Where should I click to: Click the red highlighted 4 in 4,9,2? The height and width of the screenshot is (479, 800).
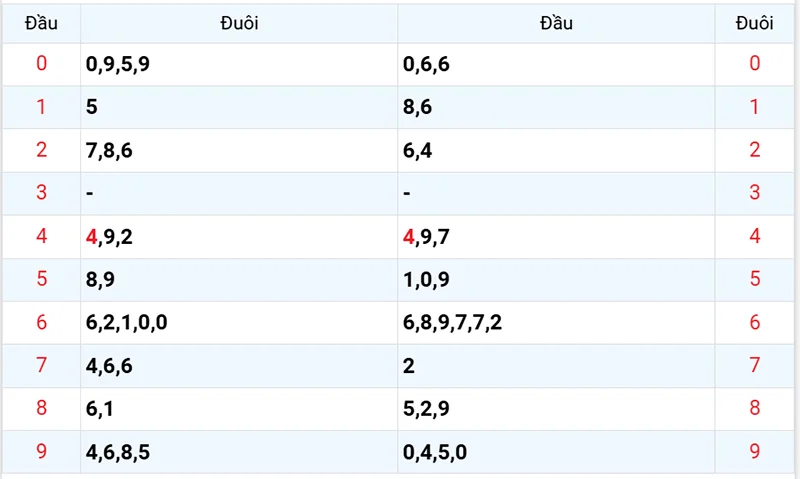[92, 237]
